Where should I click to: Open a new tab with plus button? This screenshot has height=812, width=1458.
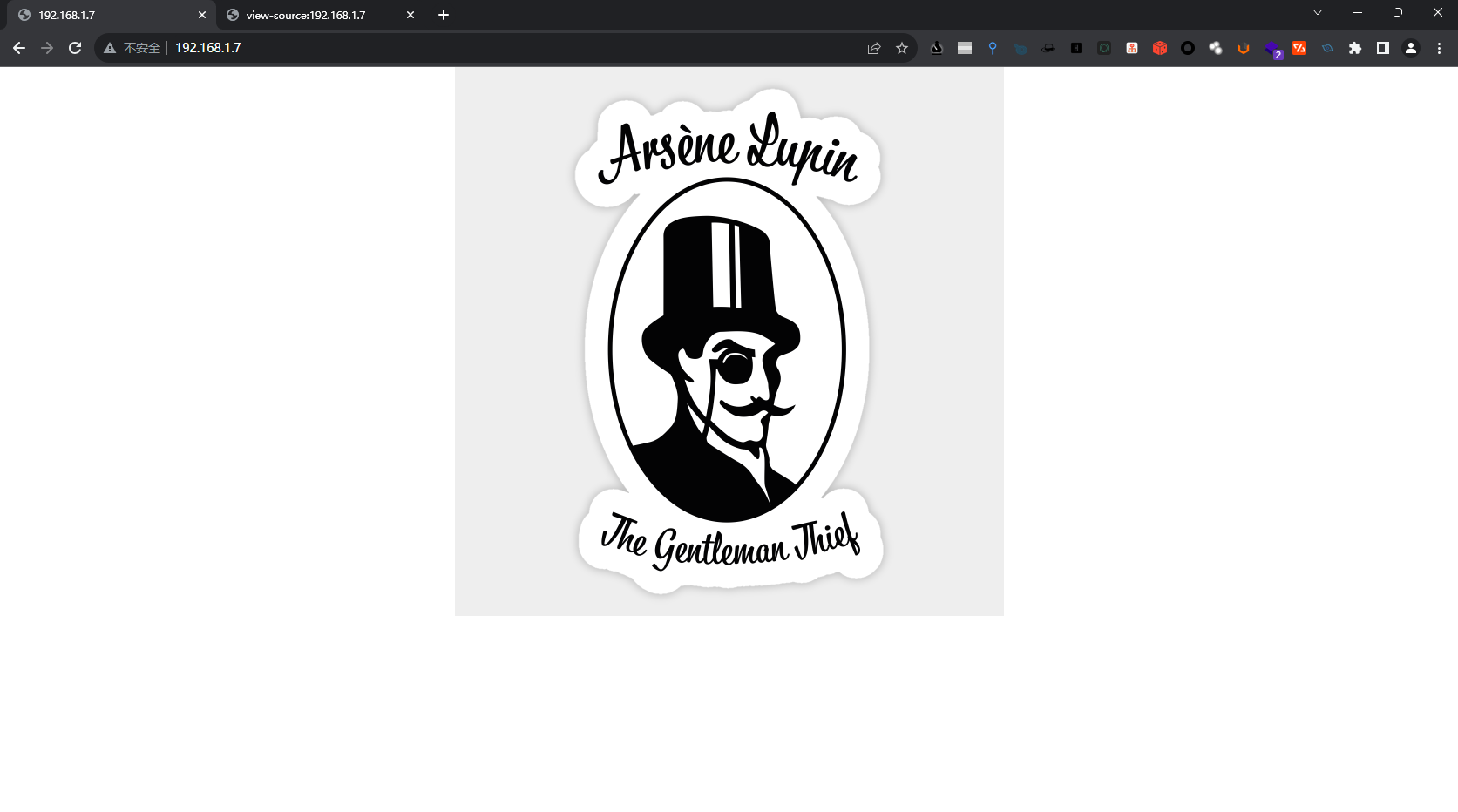tap(444, 15)
